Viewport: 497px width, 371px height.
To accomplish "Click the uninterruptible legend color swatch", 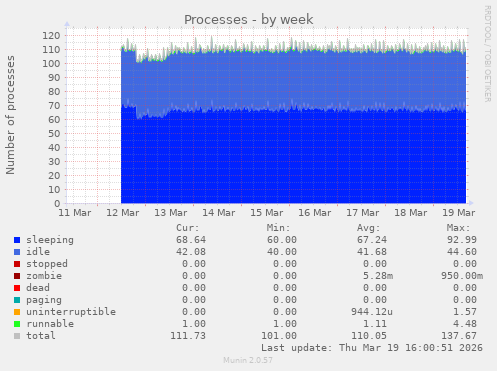I will click(x=17, y=312).
